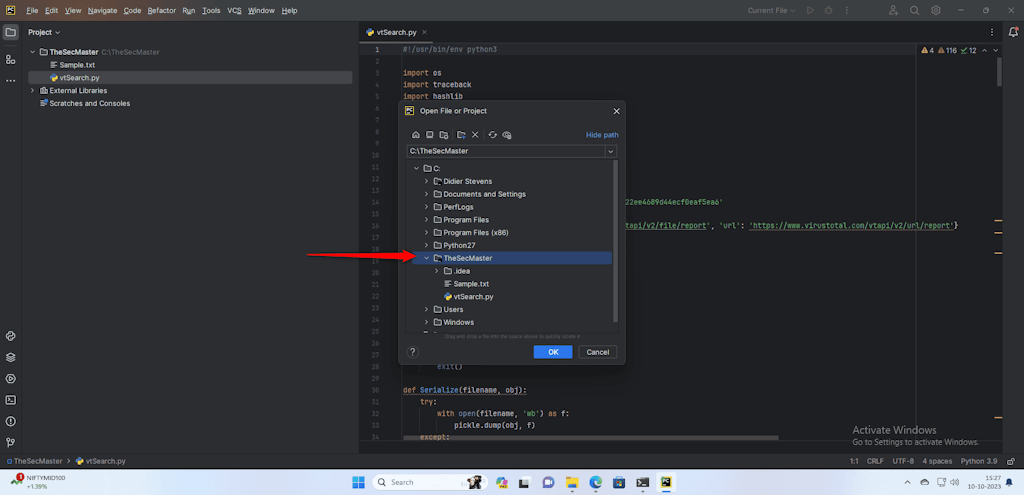1024x495 pixels.
Task: Open Services tool window icon
Action: pos(10,379)
